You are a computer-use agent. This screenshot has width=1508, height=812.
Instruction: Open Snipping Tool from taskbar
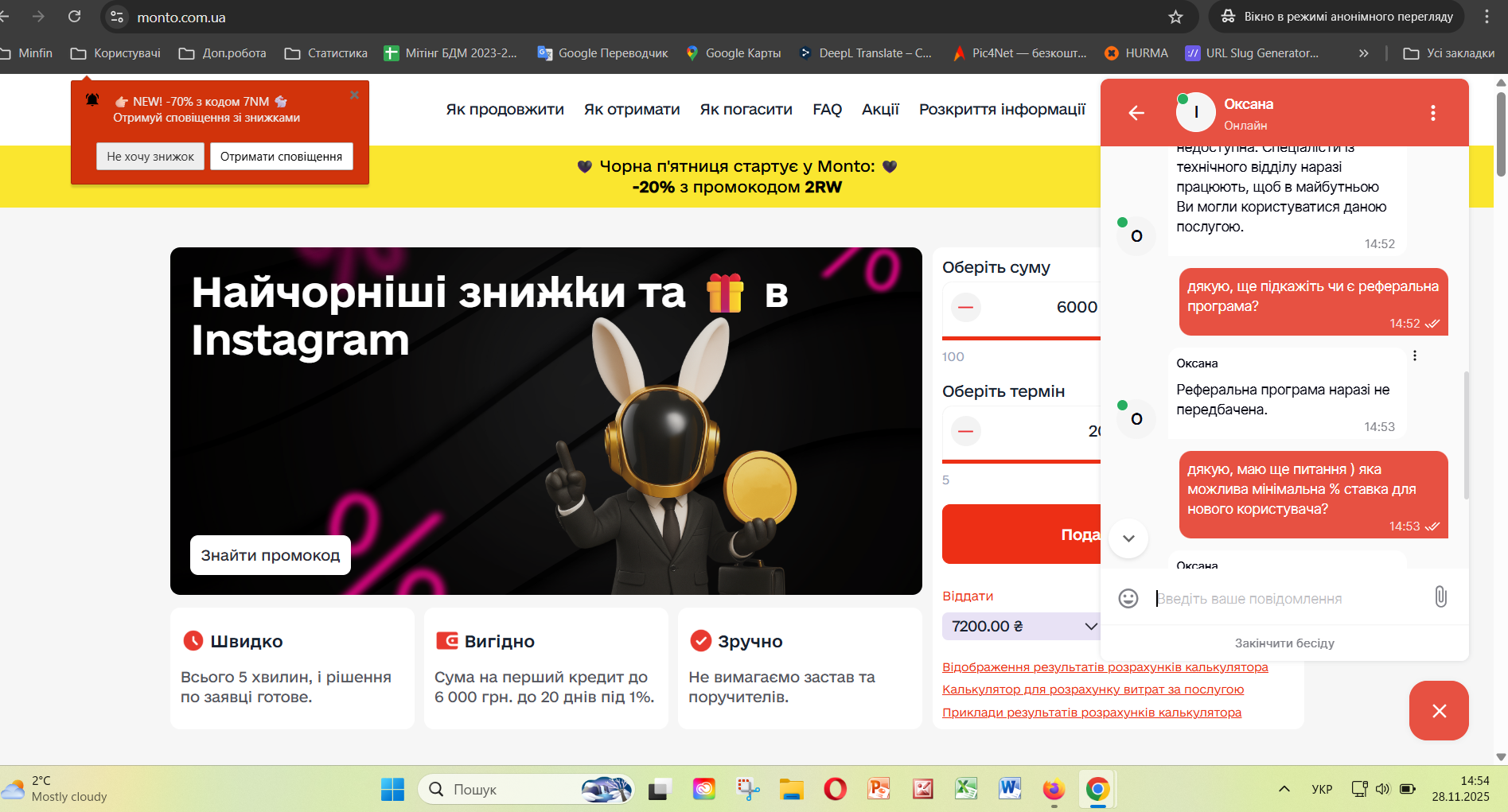tap(747, 789)
